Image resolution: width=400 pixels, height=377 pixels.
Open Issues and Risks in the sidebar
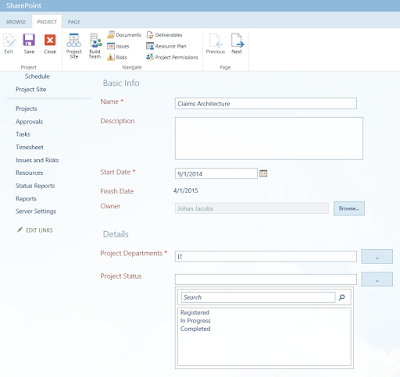coord(37,160)
